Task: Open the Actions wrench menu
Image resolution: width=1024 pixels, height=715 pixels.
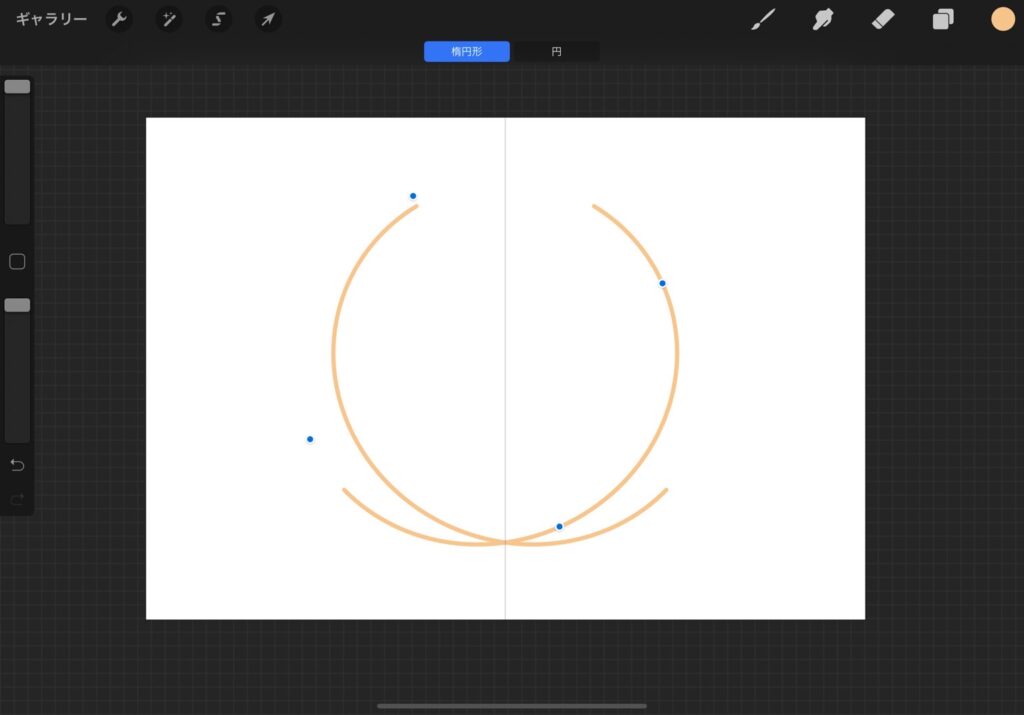Action: (x=119, y=19)
